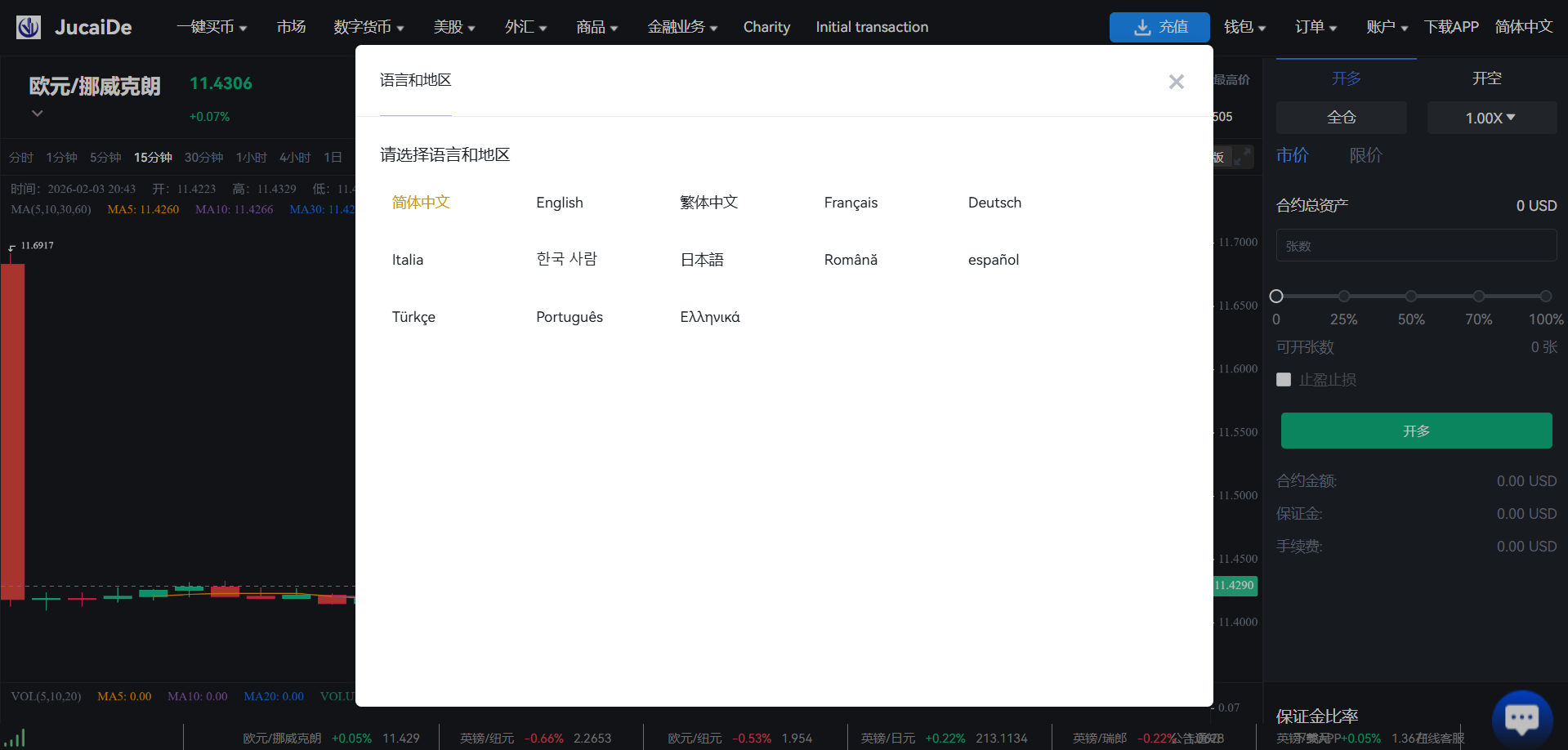Choose Deutsch as the language

point(994,203)
